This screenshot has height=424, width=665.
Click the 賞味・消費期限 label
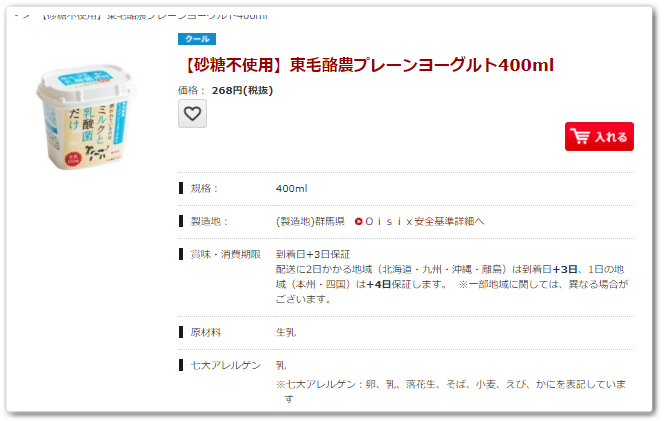coord(226,254)
